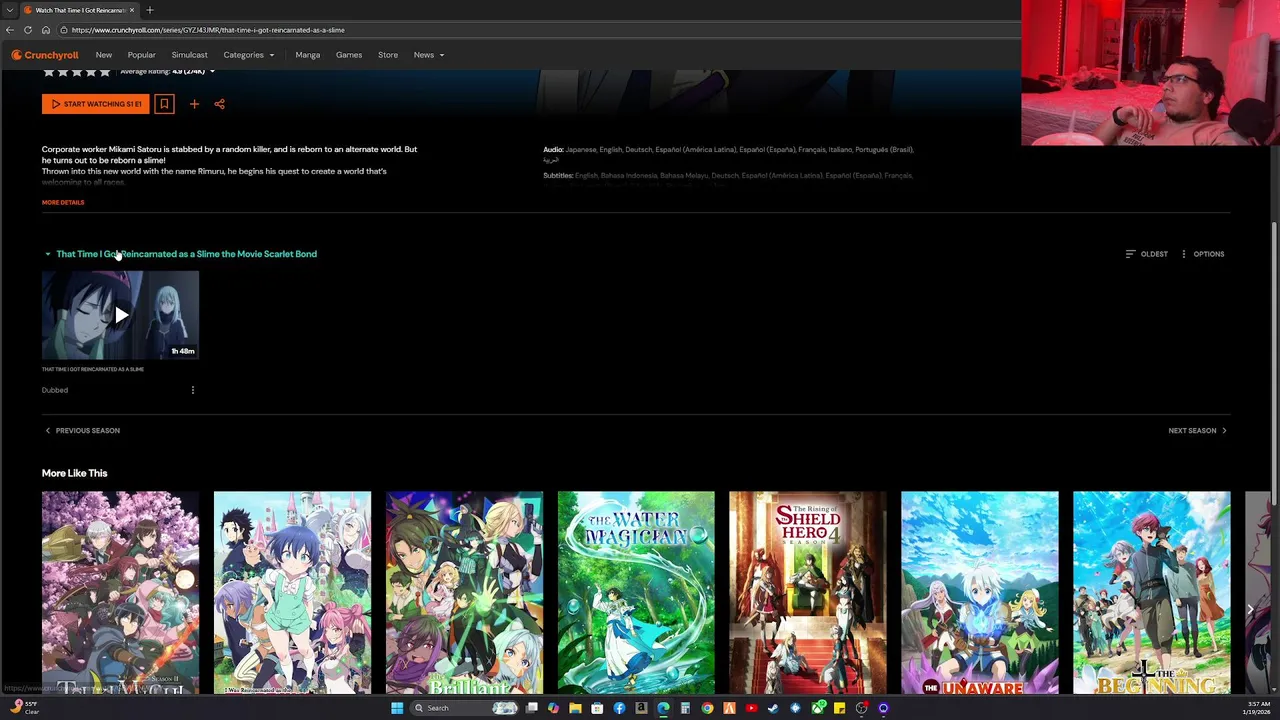Open Steam from taskbar
The image size is (1280, 720).
pyautogui.click(x=773, y=708)
